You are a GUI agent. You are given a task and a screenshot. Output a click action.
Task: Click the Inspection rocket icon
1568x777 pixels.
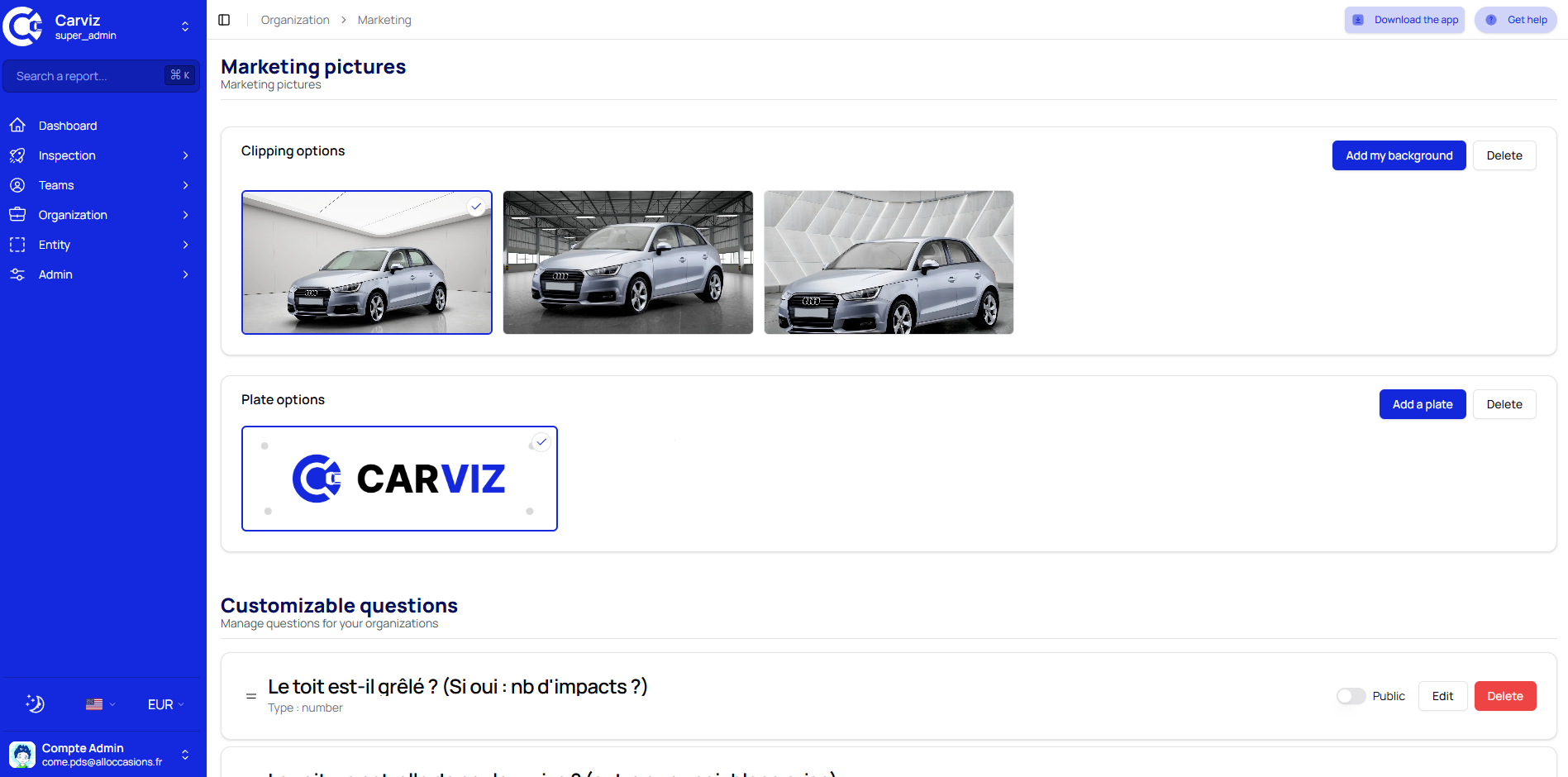pyautogui.click(x=17, y=155)
